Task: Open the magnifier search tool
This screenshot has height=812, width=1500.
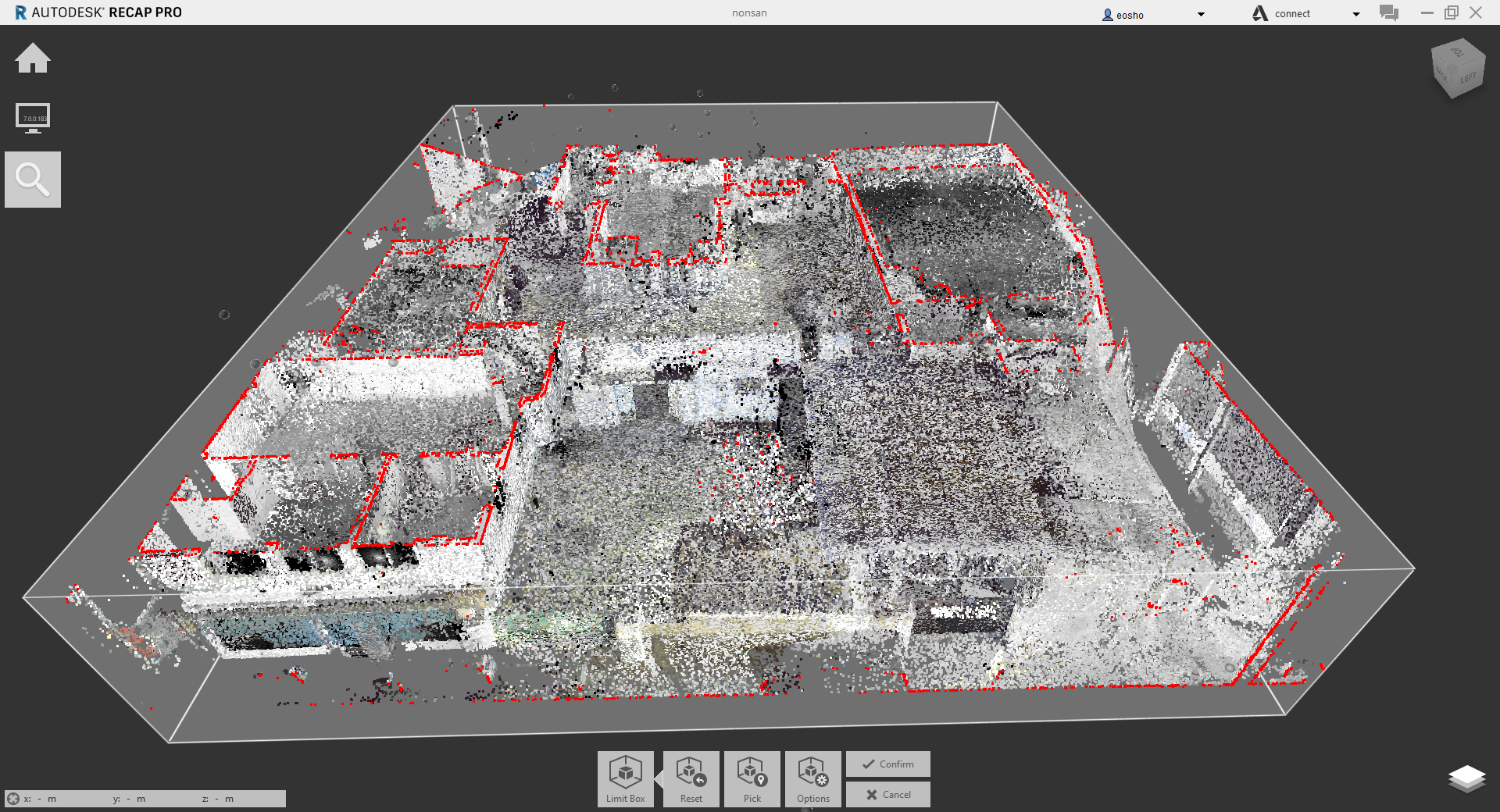Action: [33, 180]
